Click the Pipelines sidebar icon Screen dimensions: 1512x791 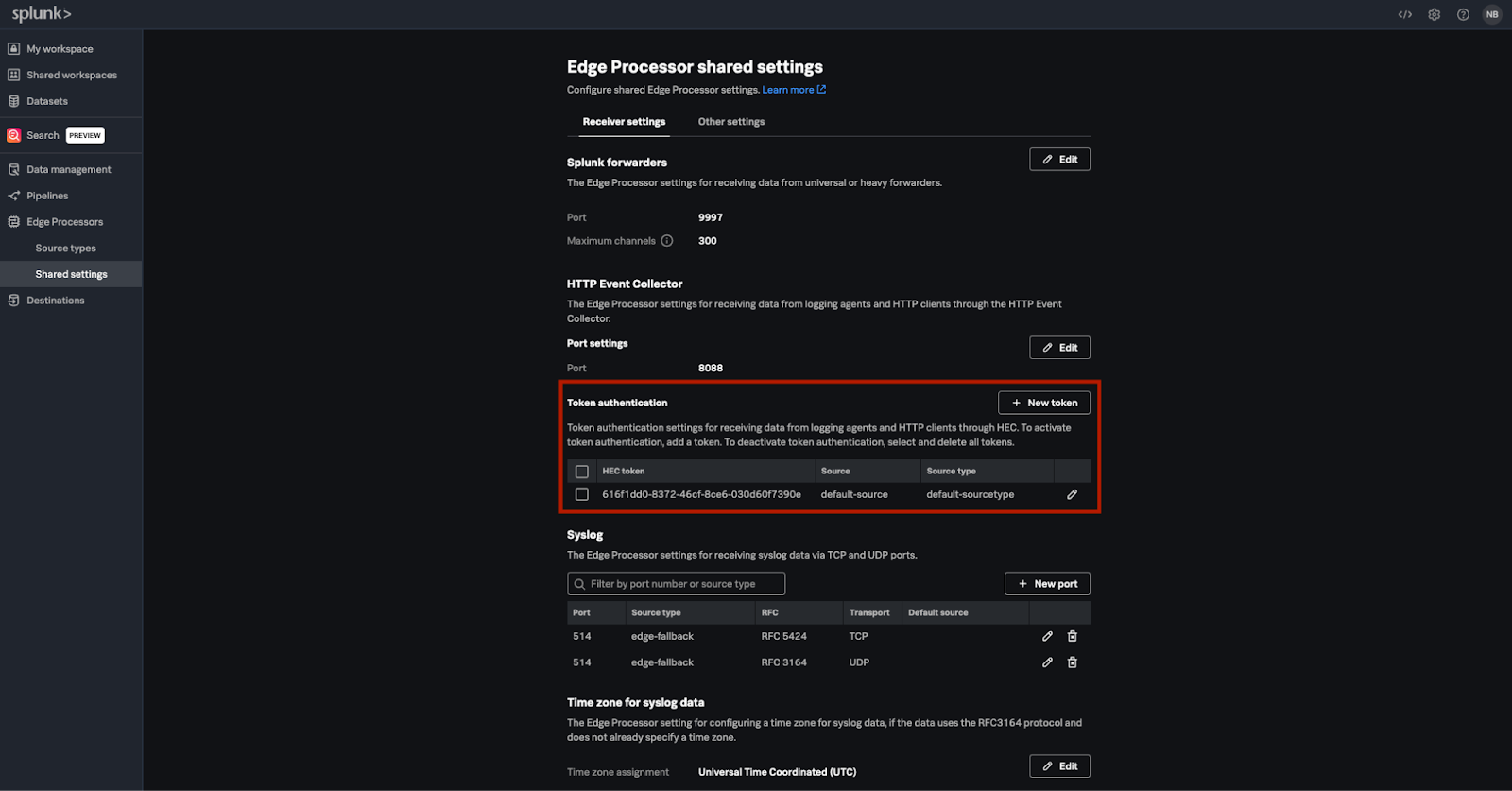(x=14, y=196)
